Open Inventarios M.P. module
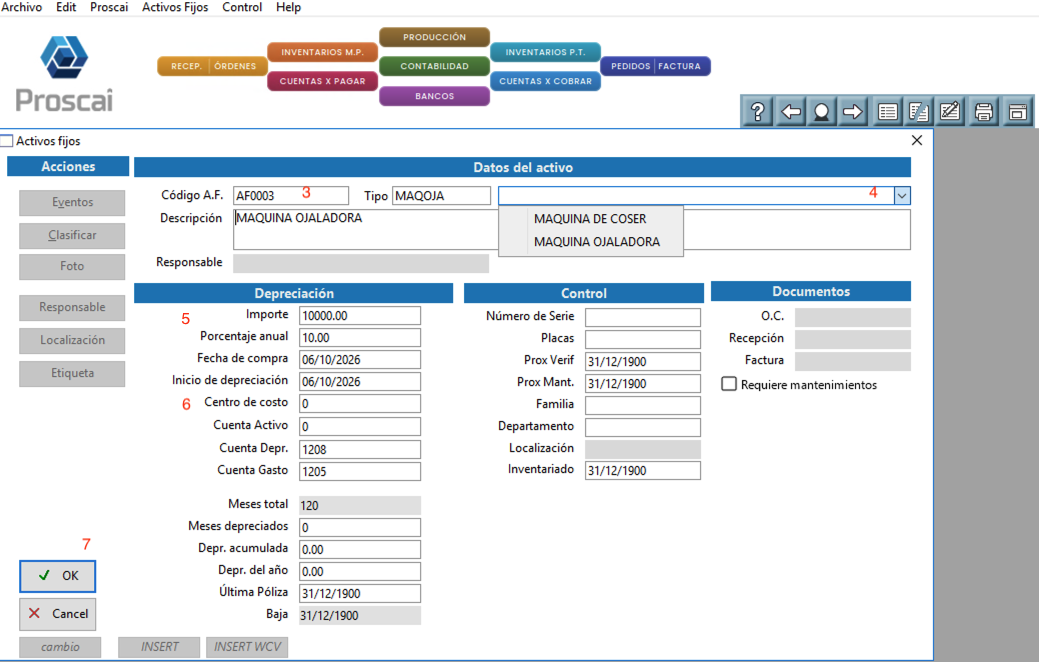The image size is (1039, 662). tap(323, 52)
